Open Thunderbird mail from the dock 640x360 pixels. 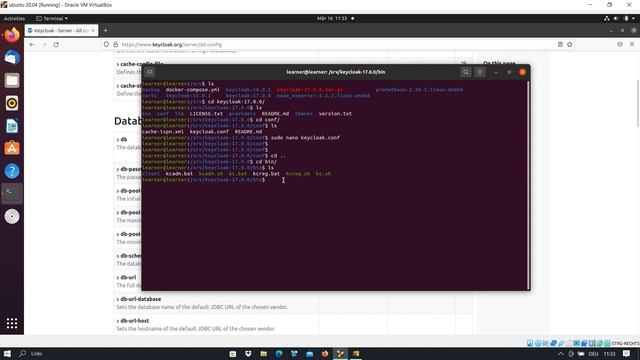click(x=12, y=58)
